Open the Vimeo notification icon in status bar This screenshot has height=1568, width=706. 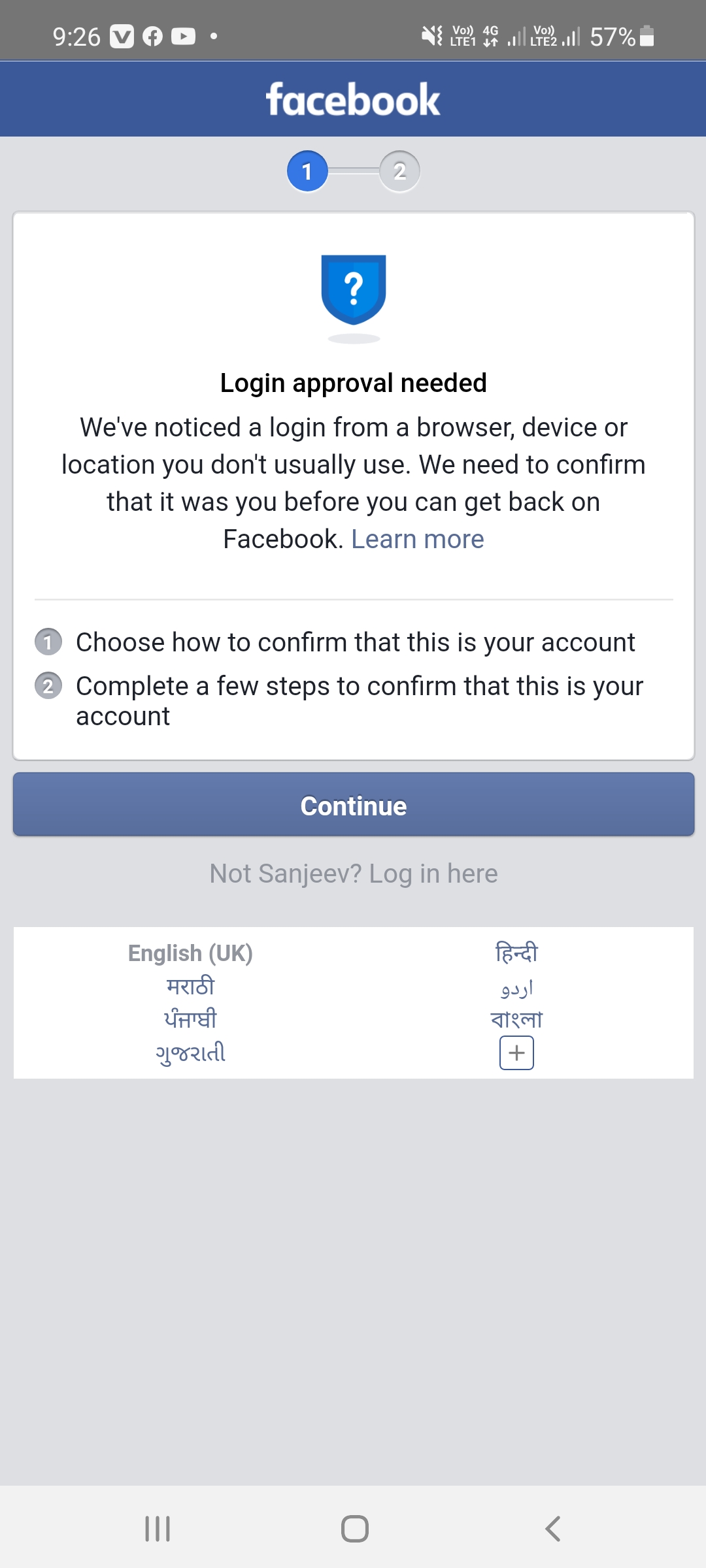tap(121, 37)
